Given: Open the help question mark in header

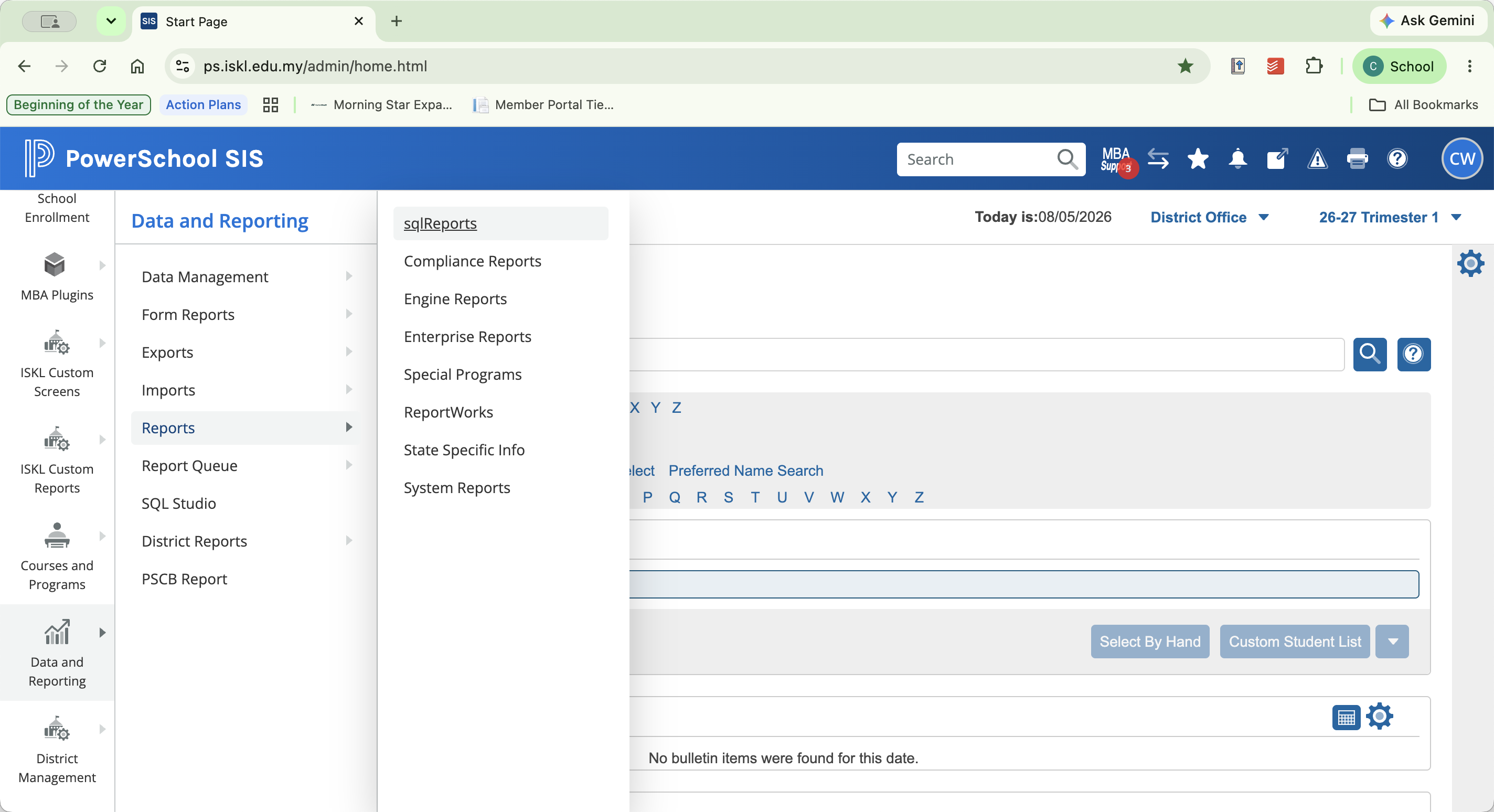Looking at the screenshot, I should point(1397,159).
